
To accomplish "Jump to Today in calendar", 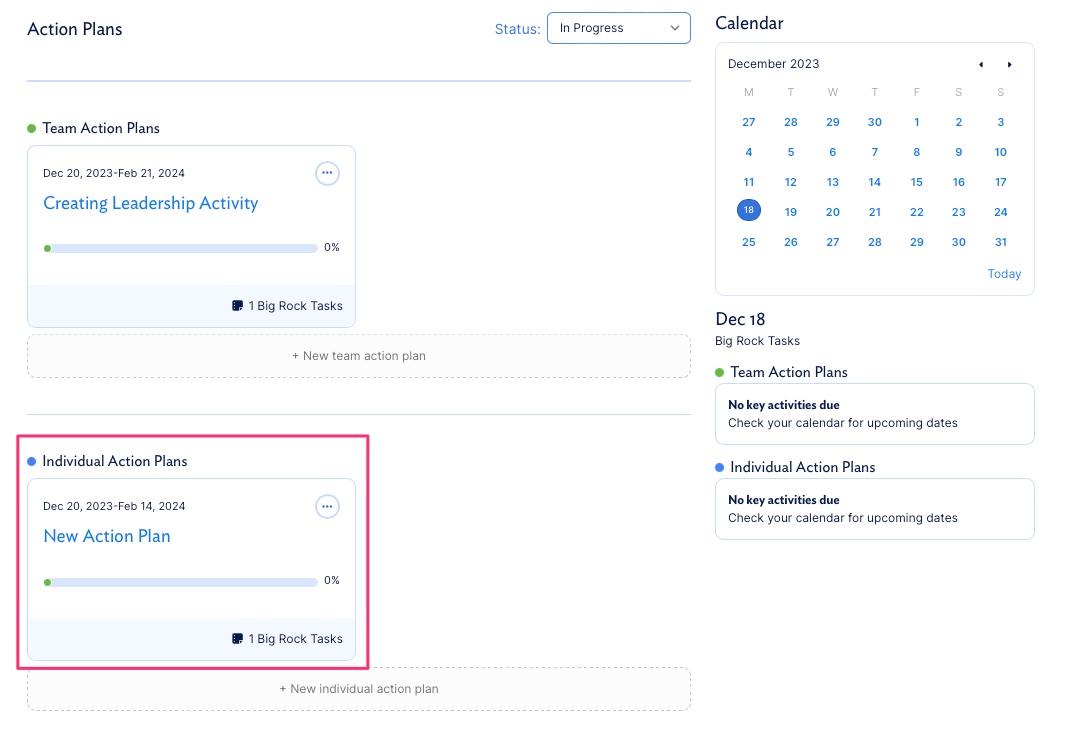I will (x=1004, y=274).
